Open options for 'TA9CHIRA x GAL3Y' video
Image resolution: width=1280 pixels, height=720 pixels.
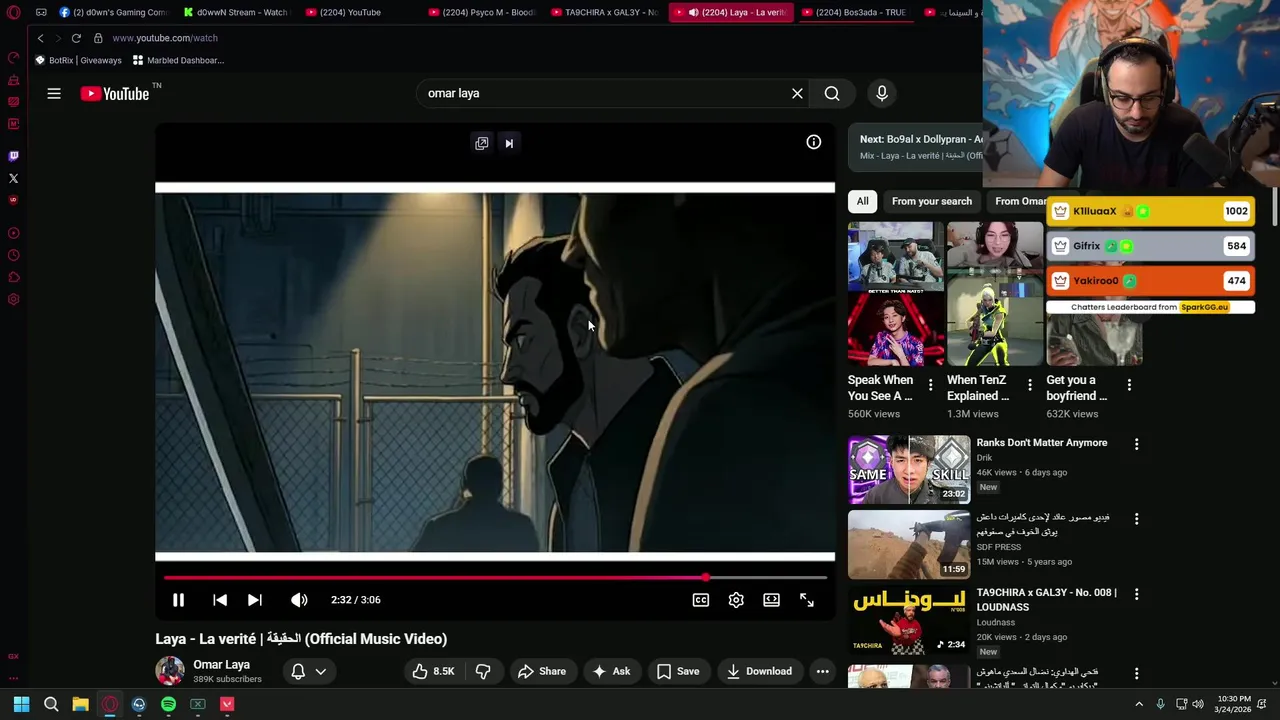click(x=1136, y=594)
